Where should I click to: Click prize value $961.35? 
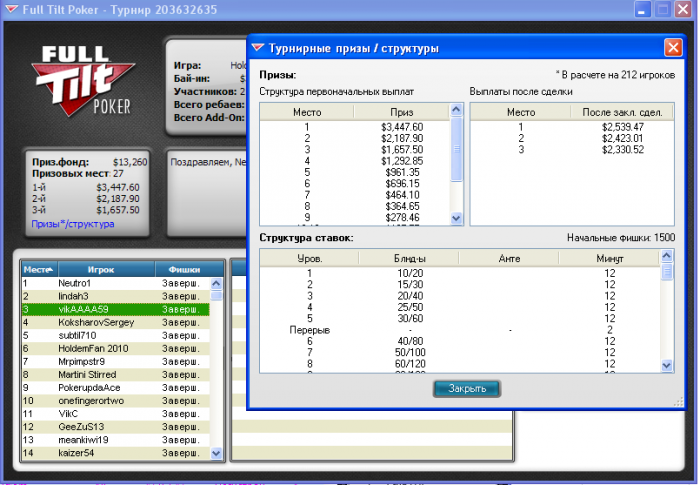[402, 172]
